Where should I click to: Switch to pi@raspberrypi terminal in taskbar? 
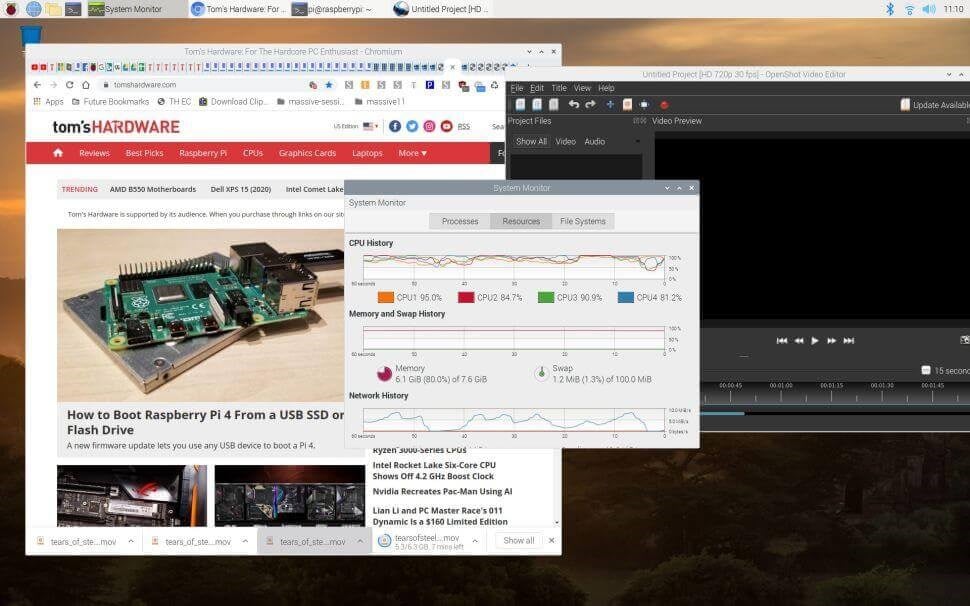(331, 9)
